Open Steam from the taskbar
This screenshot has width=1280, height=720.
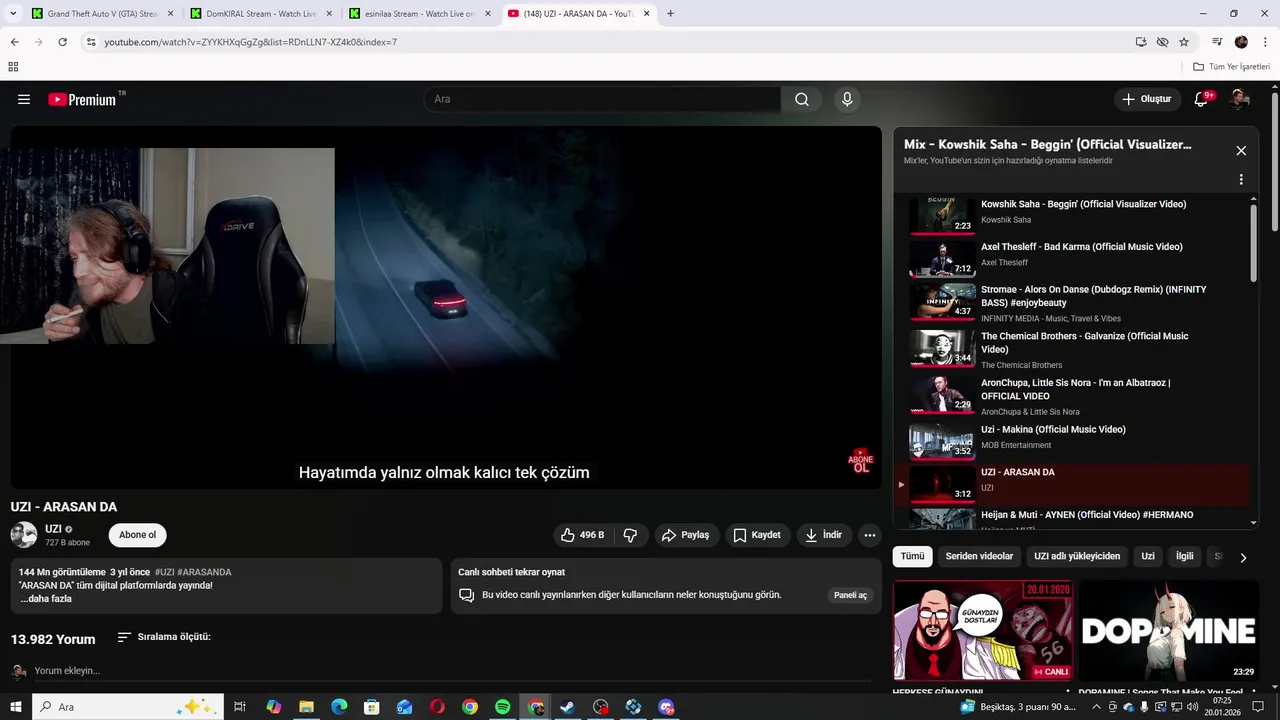[567, 707]
